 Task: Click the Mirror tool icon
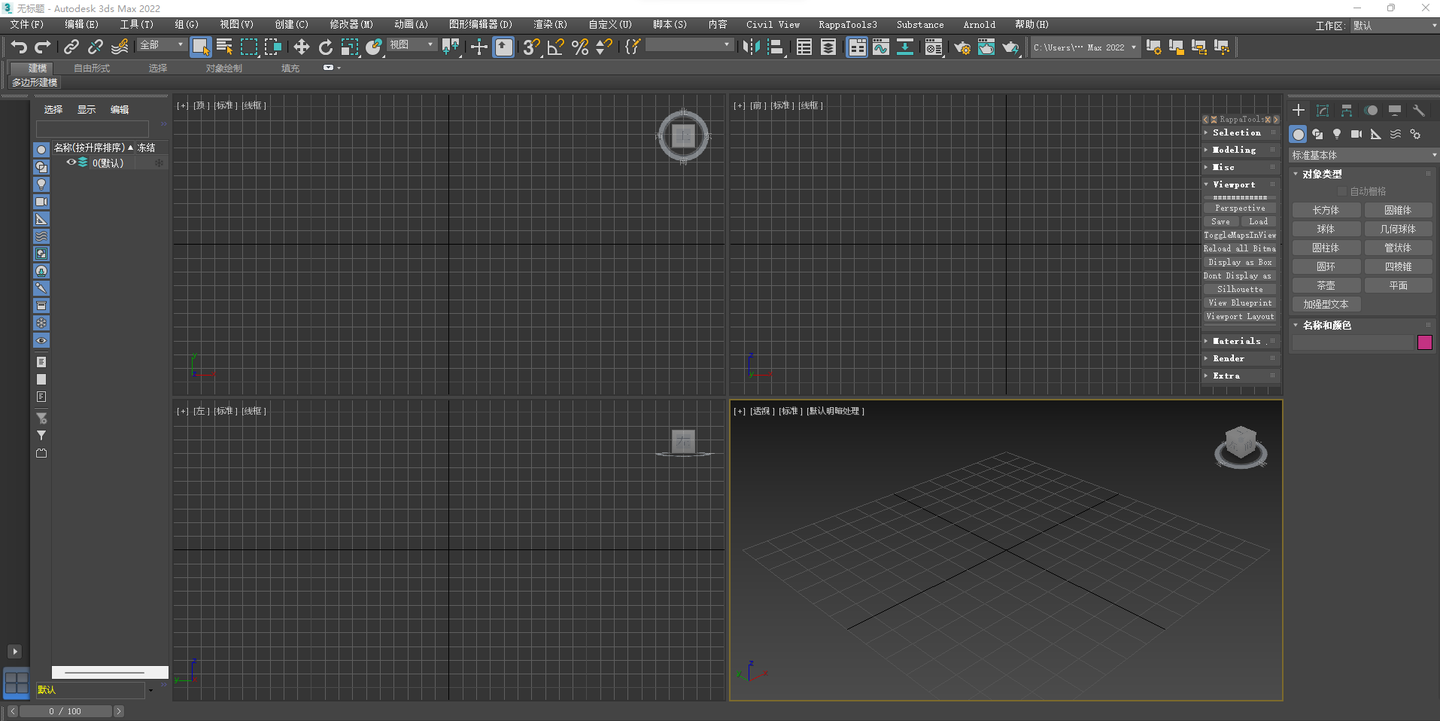coord(751,46)
